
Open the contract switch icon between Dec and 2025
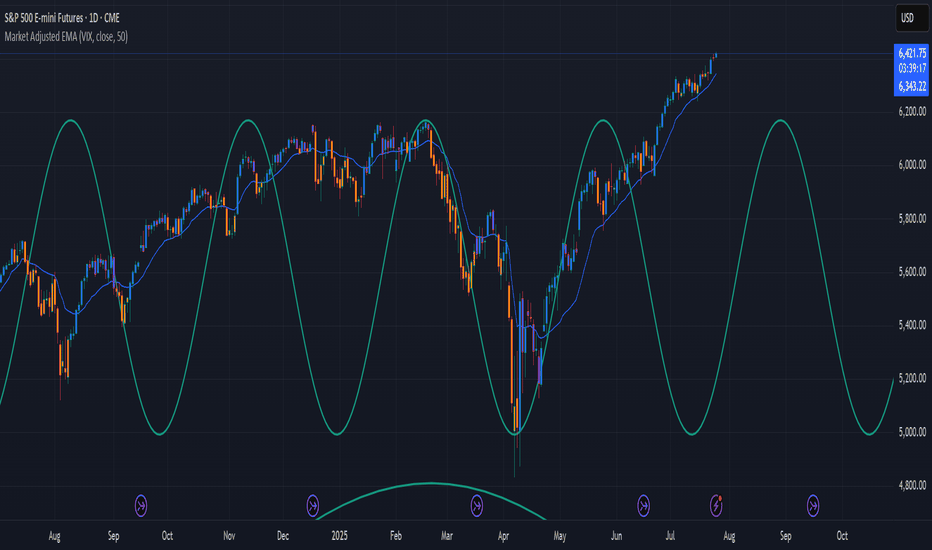pyautogui.click(x=313, y=506)
